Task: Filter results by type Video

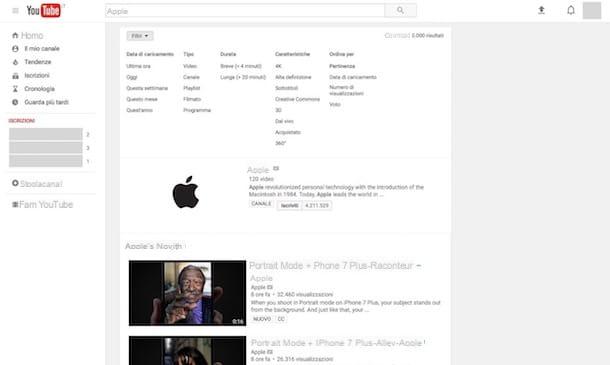Action: [x=190, y=66]
